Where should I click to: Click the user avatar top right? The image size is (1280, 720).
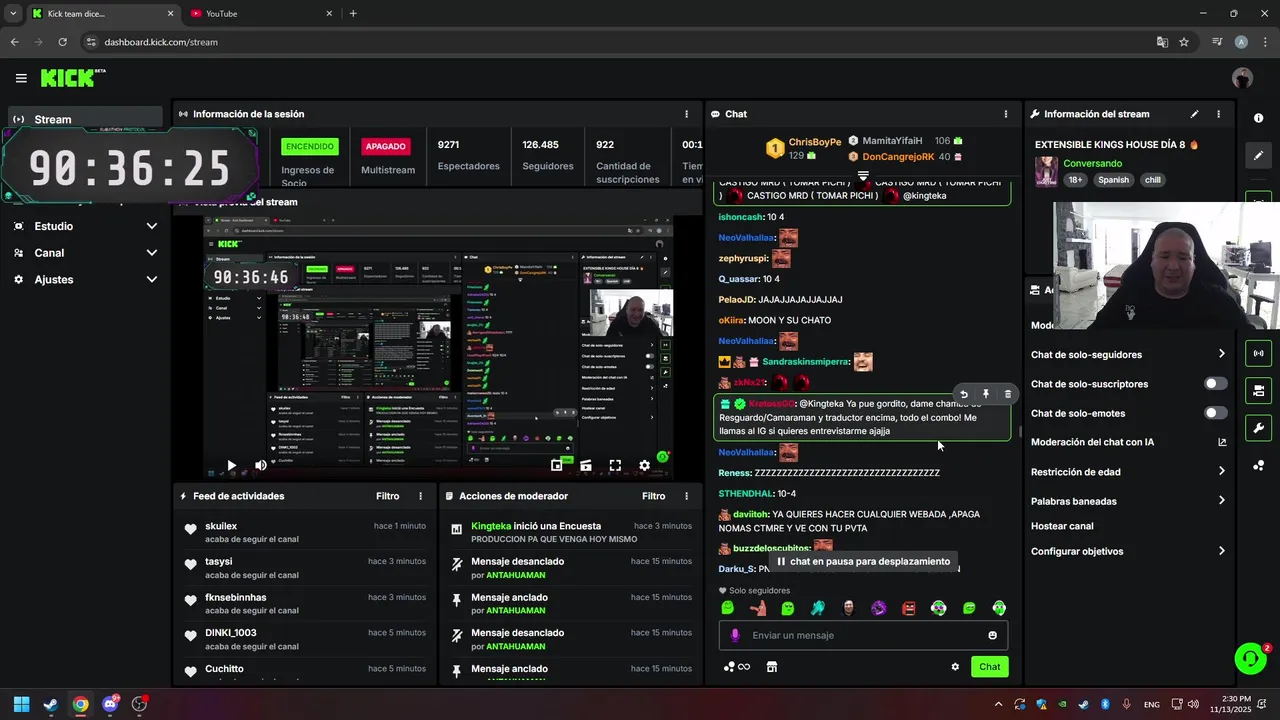point(1242,78)
